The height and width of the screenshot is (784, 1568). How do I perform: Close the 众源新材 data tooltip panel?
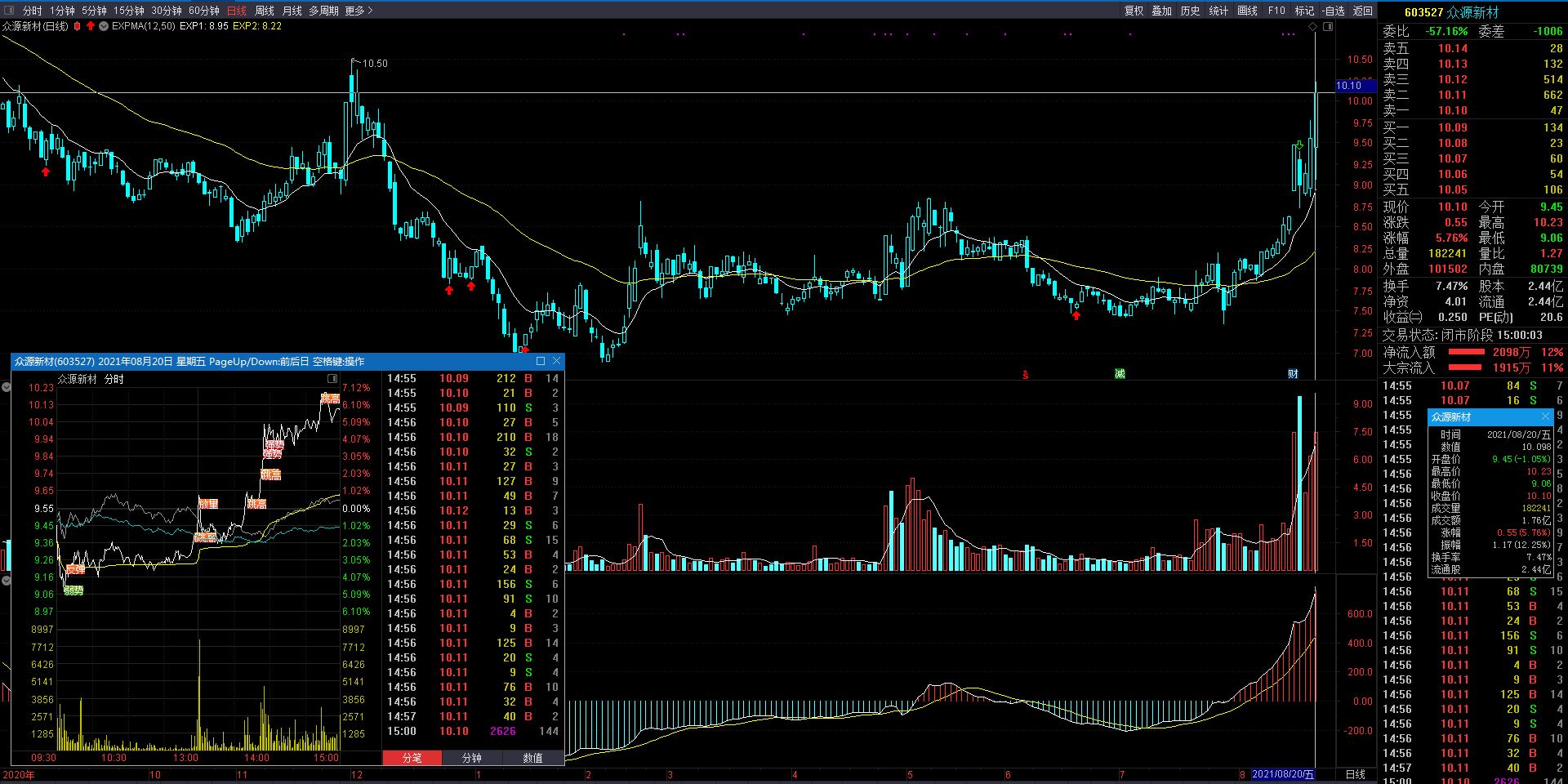pos(1545,416)
